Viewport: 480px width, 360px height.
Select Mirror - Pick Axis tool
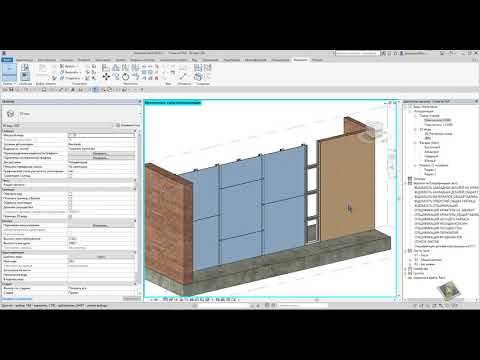pos(125,68)
